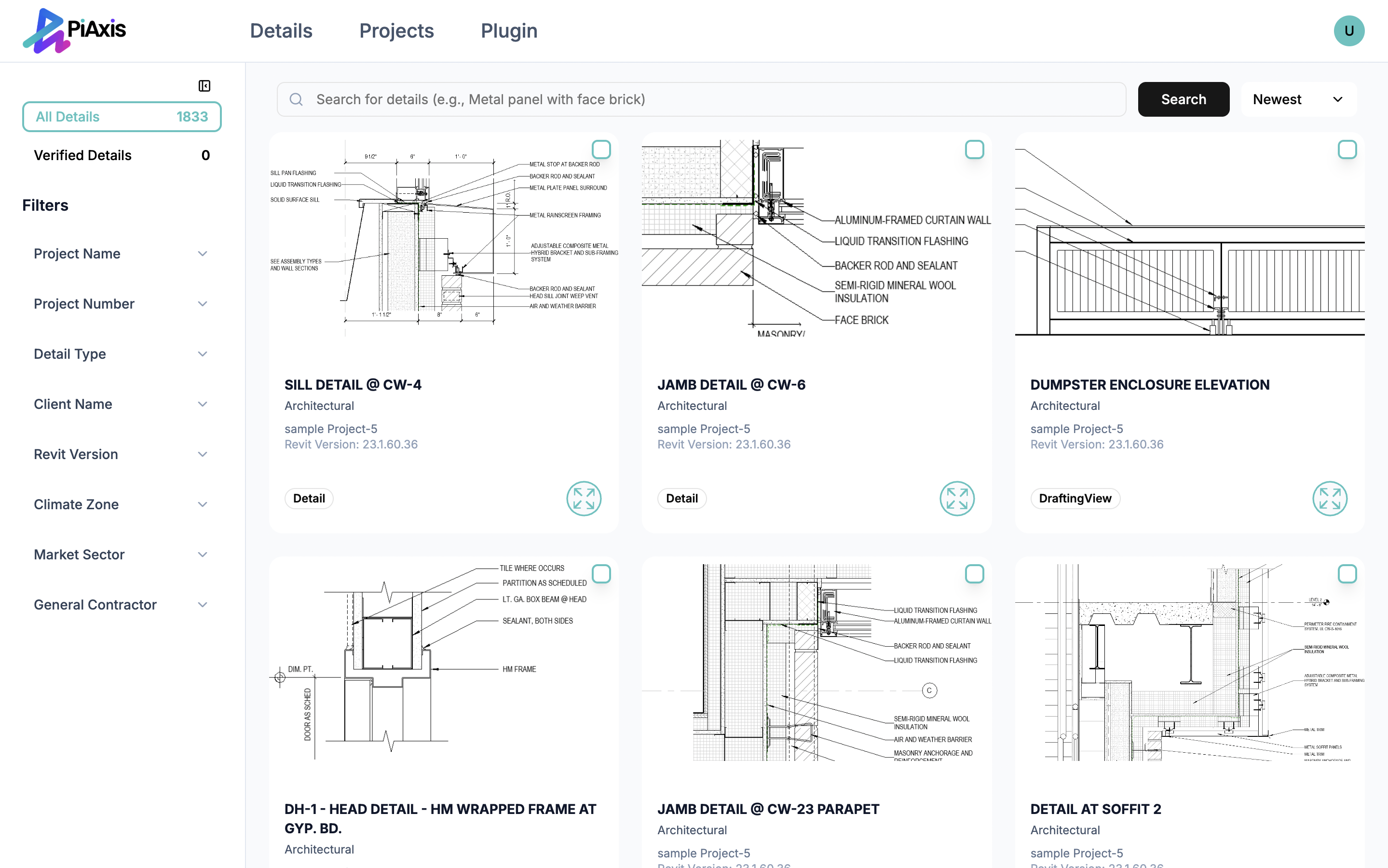Click the Detail tag on SILL DETAIL card

click(x=309, y=498)
